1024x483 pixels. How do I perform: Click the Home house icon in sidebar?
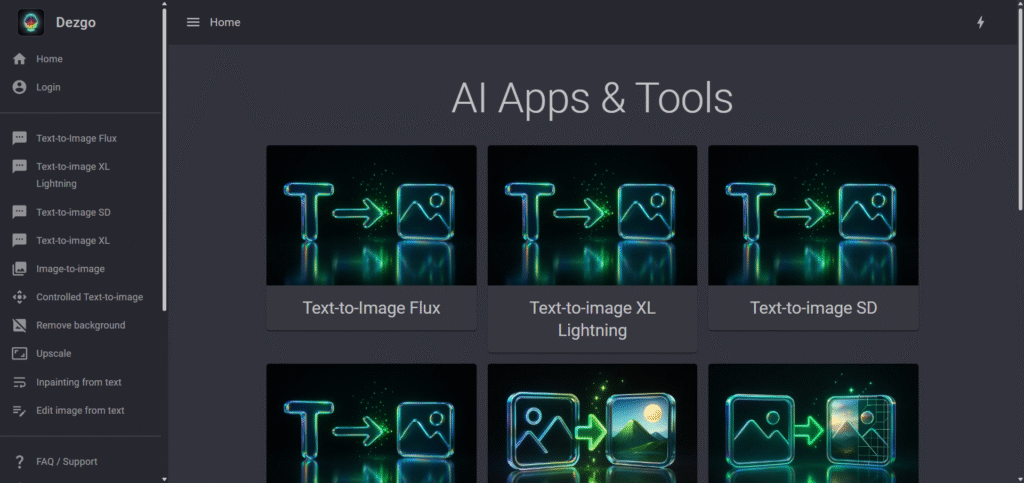coord(20,59)
